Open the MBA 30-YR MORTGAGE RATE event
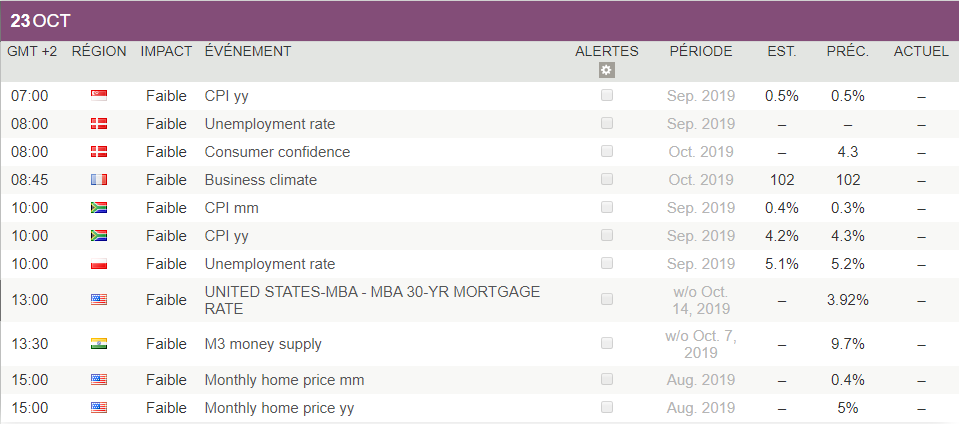The image size is (959, 437). point(372,300)
